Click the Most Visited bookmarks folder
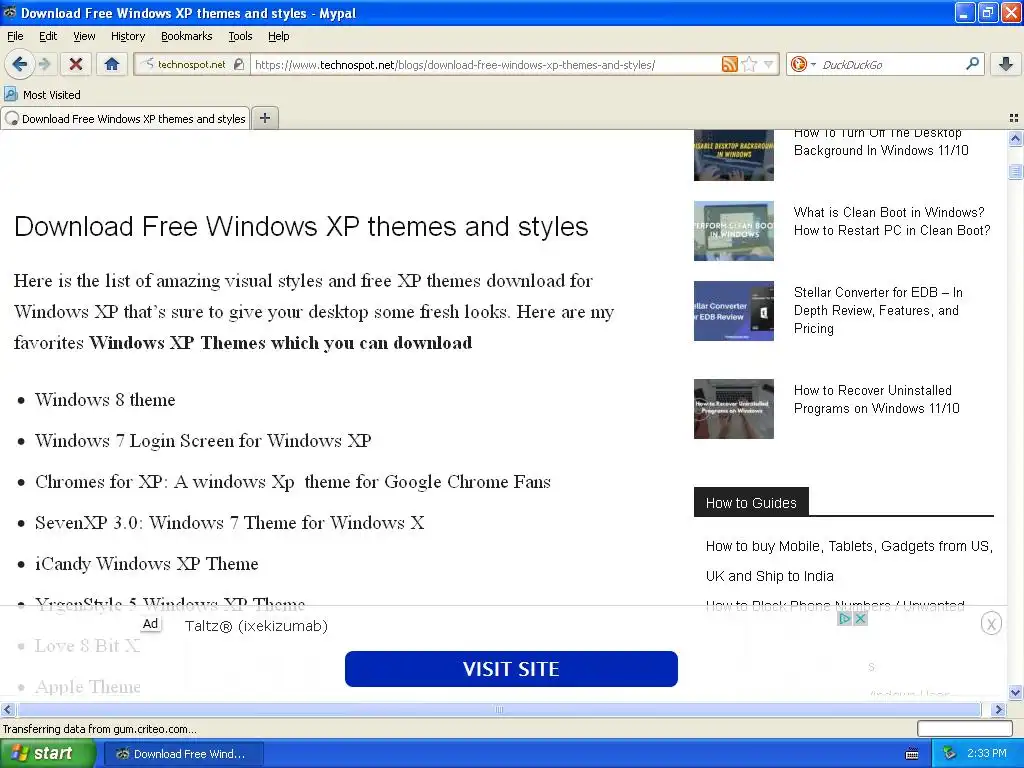The height and width of the screenshot is (768, 1024). coord(43,95)
